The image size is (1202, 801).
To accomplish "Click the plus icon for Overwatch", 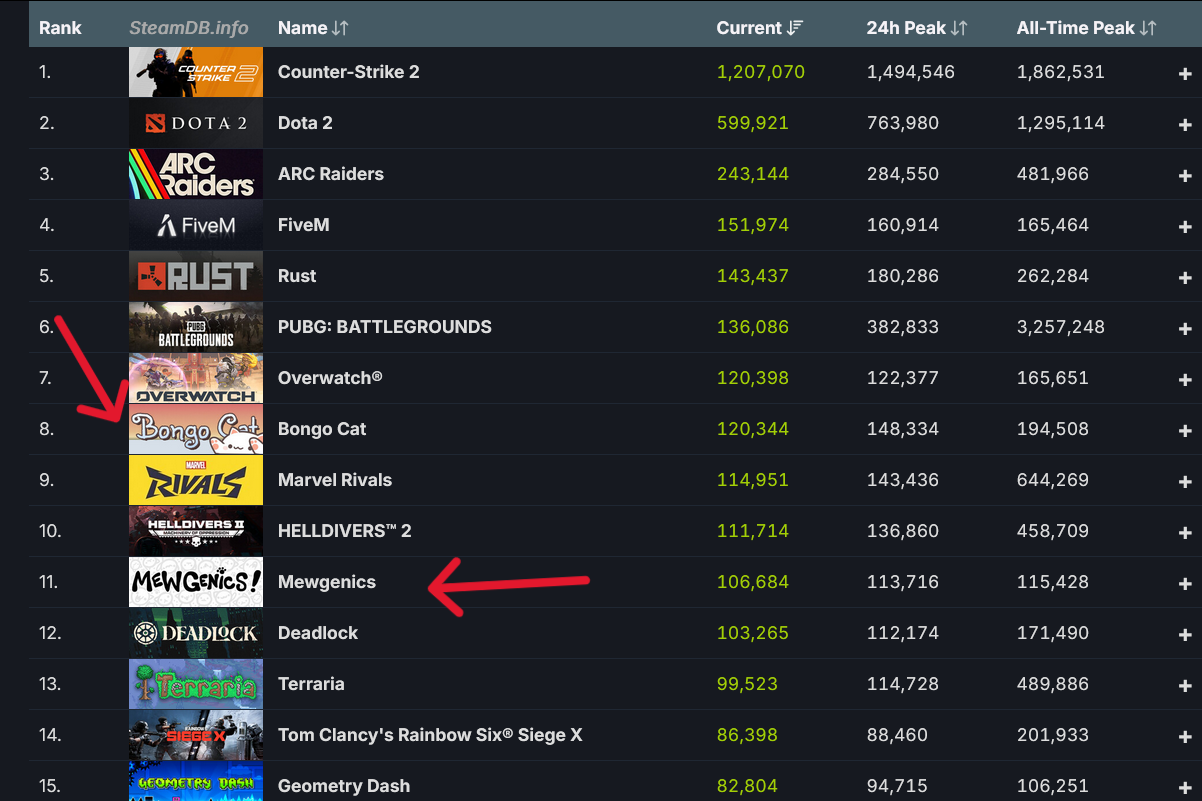I will point(1185,379).
